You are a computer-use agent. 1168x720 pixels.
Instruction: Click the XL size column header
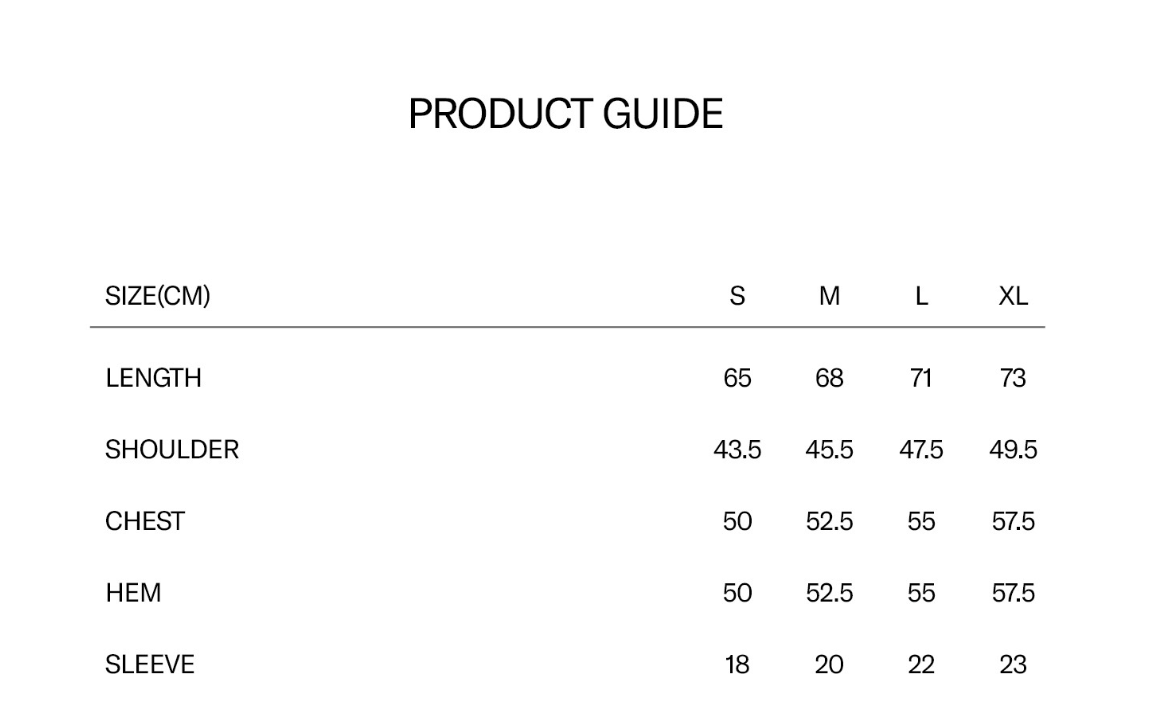(x=1013, y=296)
